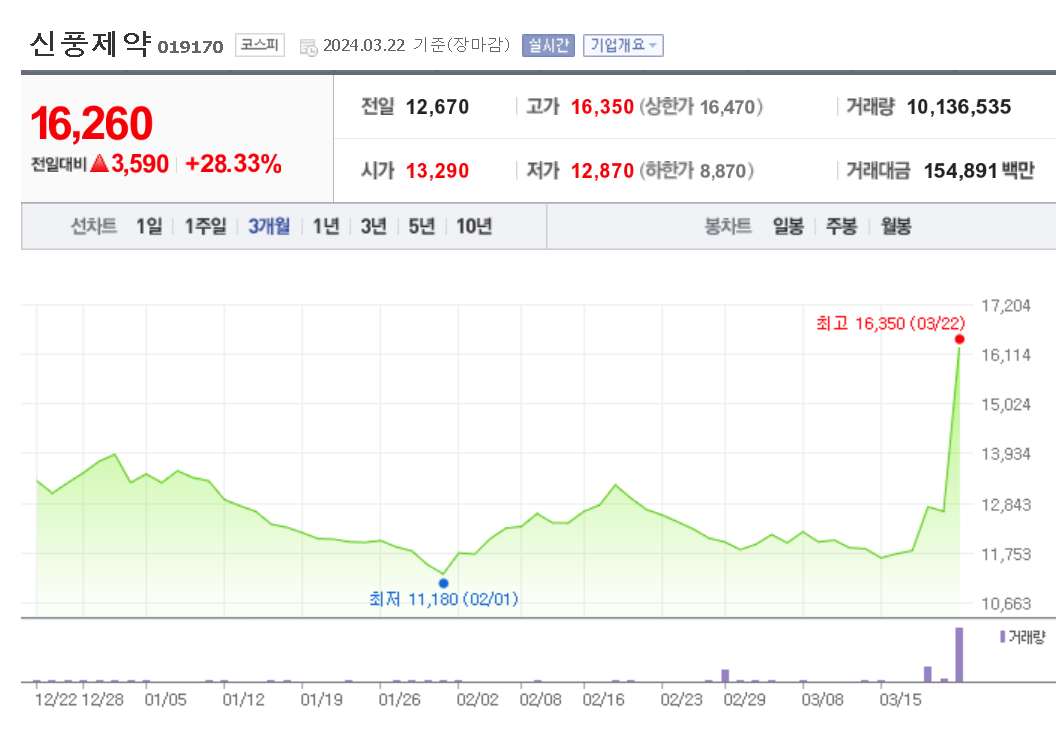Click the 02/29 date axis label
This screenshot has width=1056, height=730.
pyautogui.click(x=744, y=700)
